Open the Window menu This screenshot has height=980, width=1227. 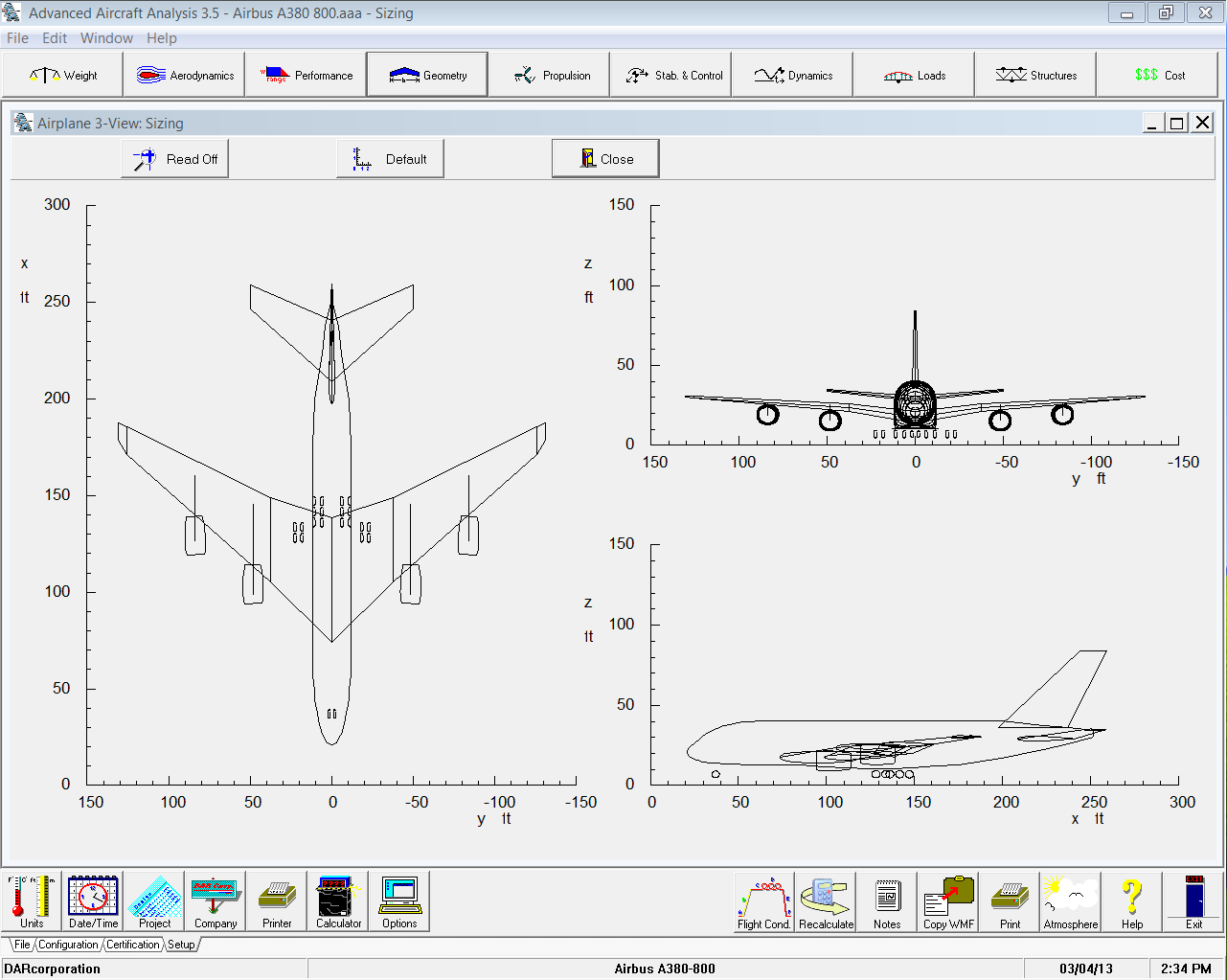[x=106, y=38]
